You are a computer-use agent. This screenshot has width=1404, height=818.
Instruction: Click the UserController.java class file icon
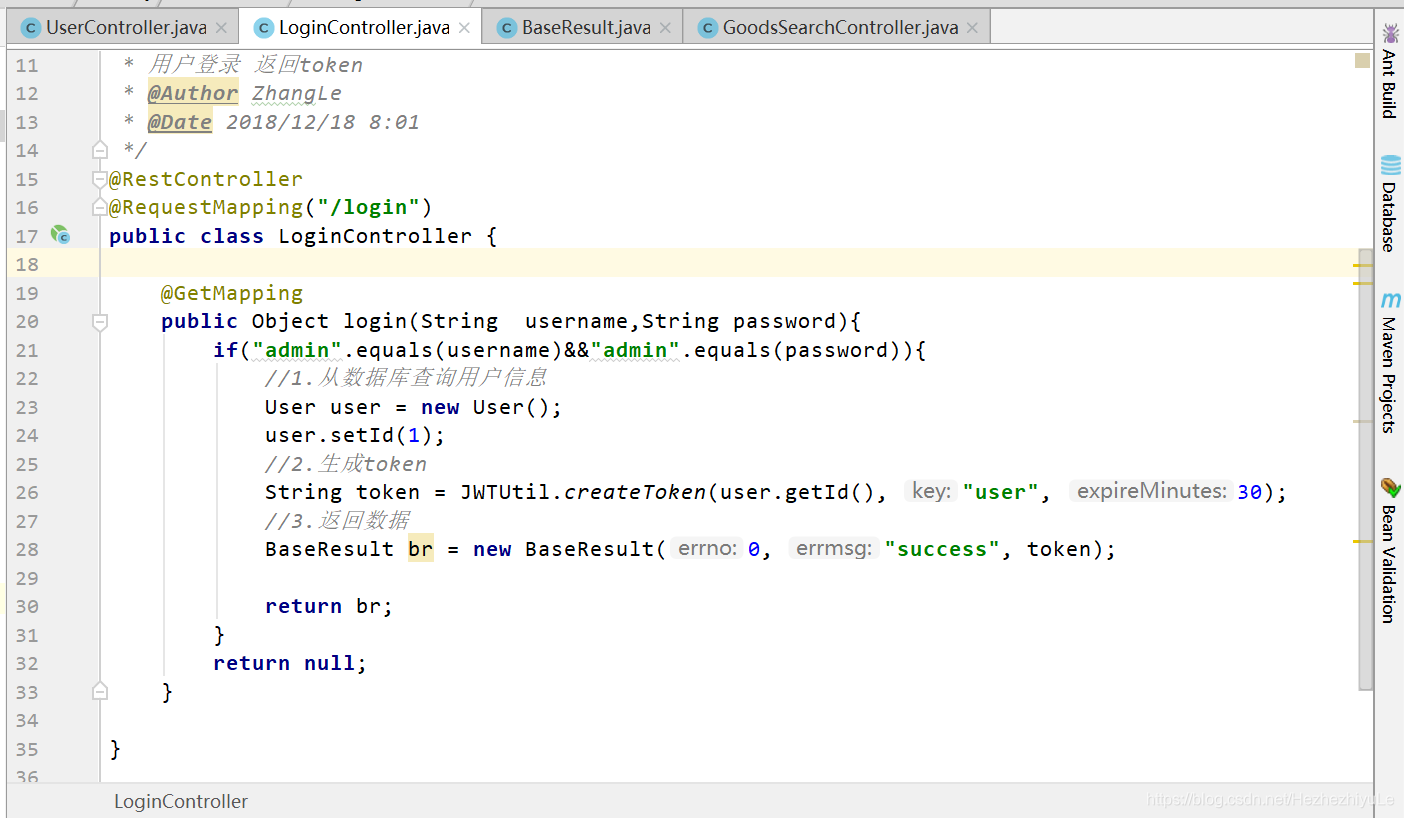(30, 28)
